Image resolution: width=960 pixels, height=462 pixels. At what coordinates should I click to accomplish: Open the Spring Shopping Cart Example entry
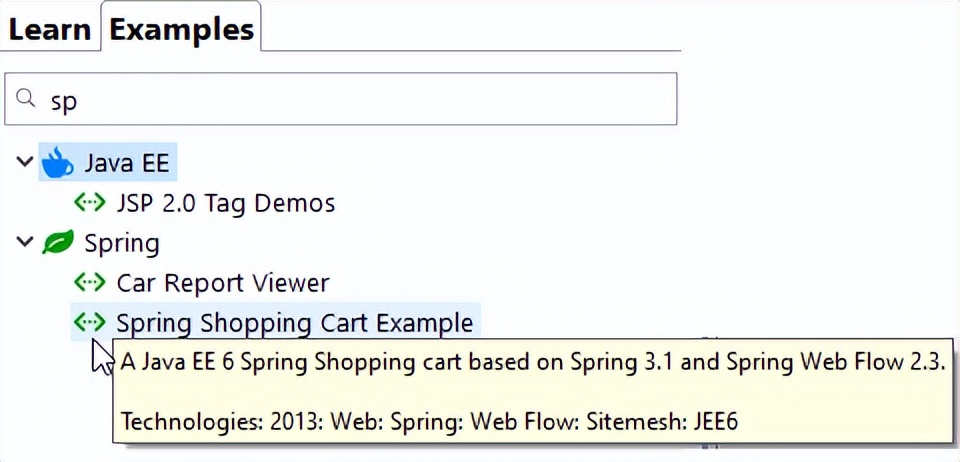[x=294, y=323]
